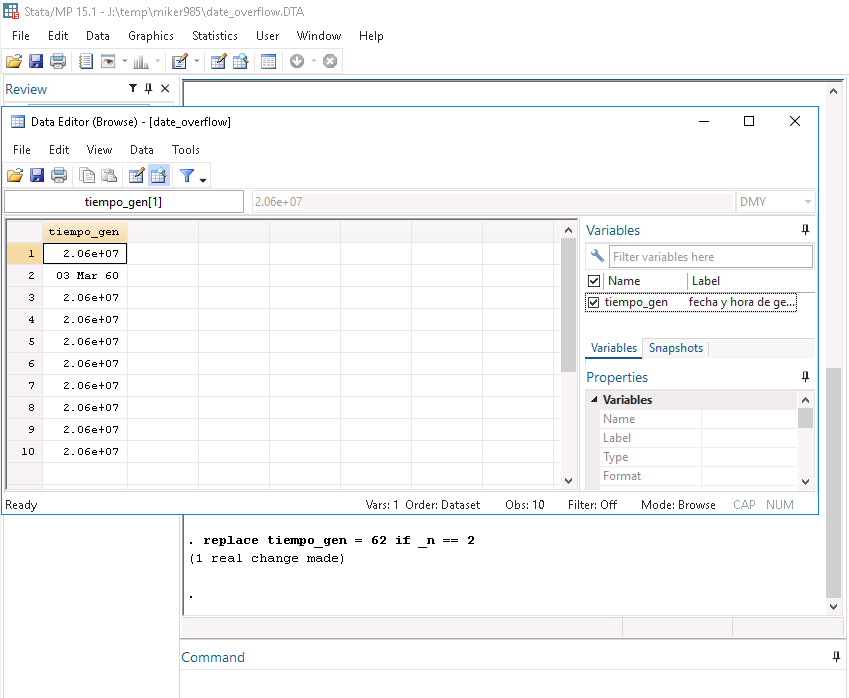Click down arrow of data grid scrollbar
The width and height of the screenshot is (849, 698).
coord(568,480)
